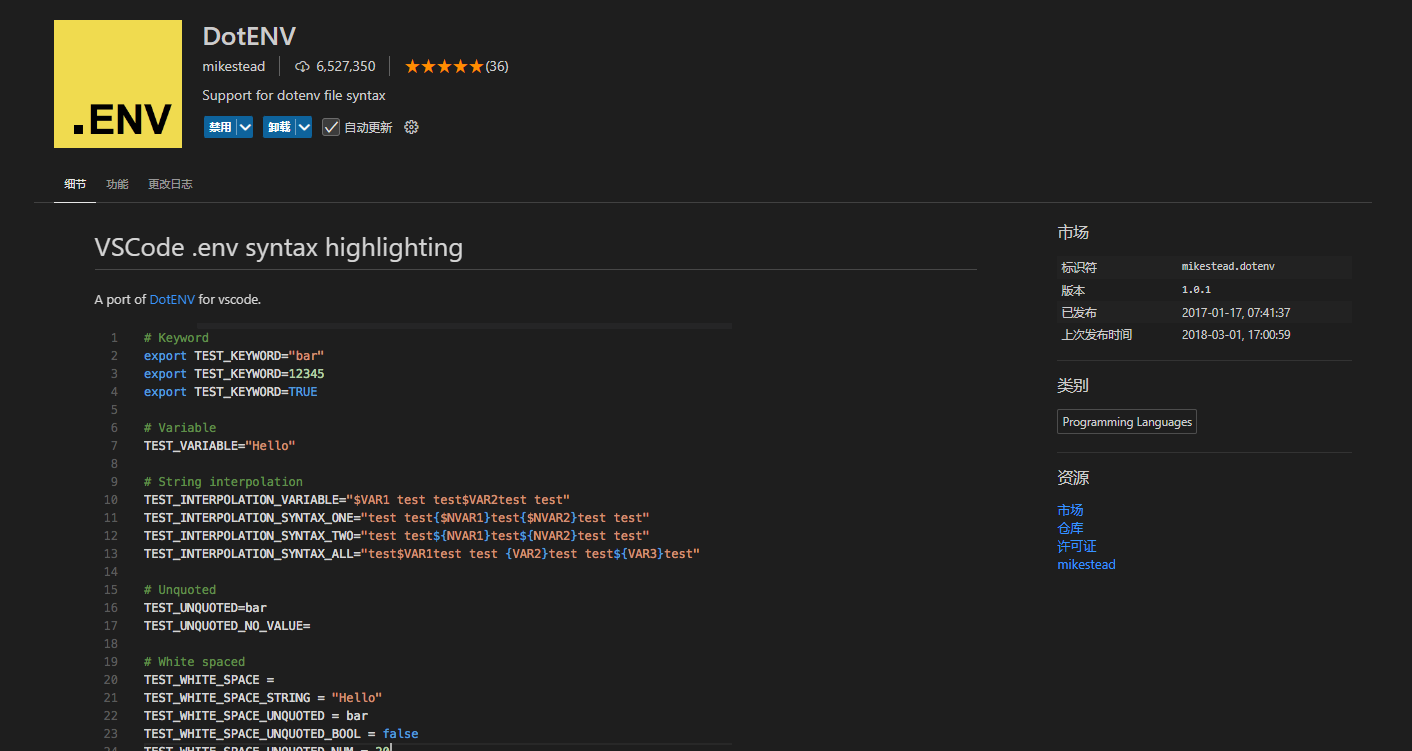Click the rating count (36)
This screenshot has height=751, width=1412.
click(x=497, y=67)
